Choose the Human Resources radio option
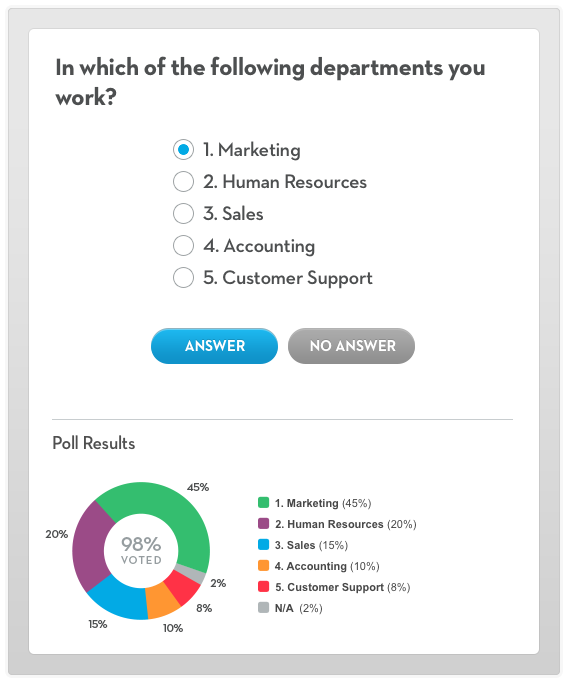 [183, 182]
